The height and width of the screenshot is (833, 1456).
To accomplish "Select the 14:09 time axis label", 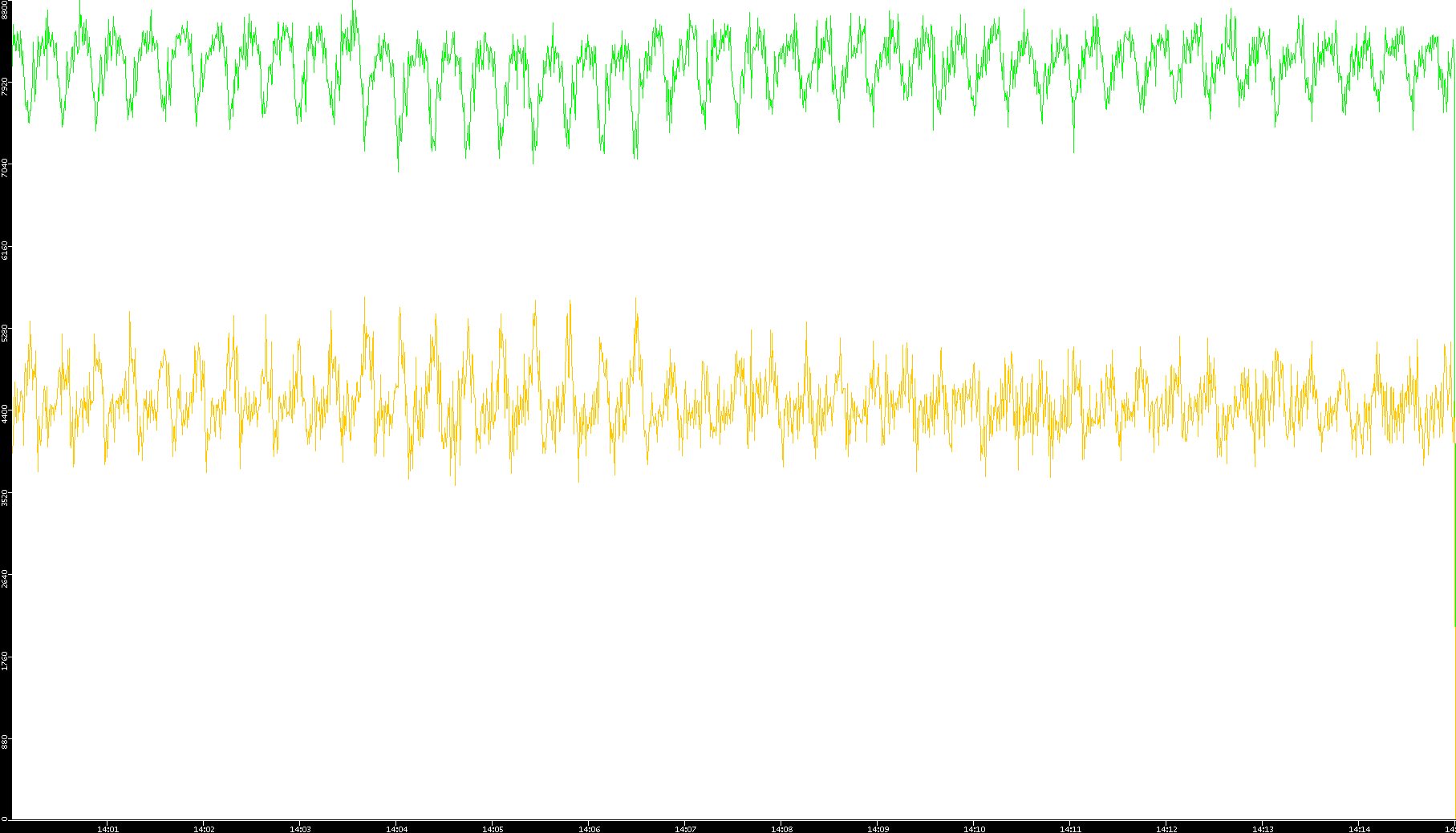I will point(878,829).
